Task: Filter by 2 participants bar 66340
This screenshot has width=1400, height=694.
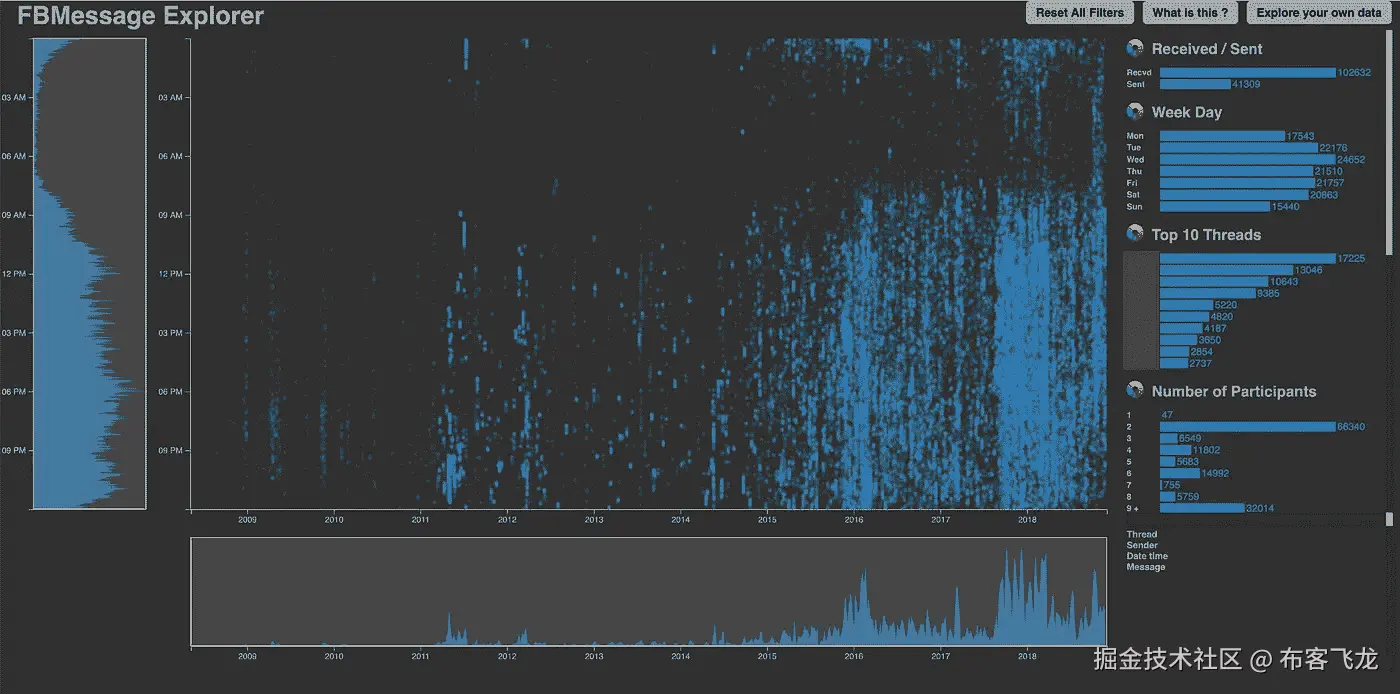Action: click(1247, 427)
